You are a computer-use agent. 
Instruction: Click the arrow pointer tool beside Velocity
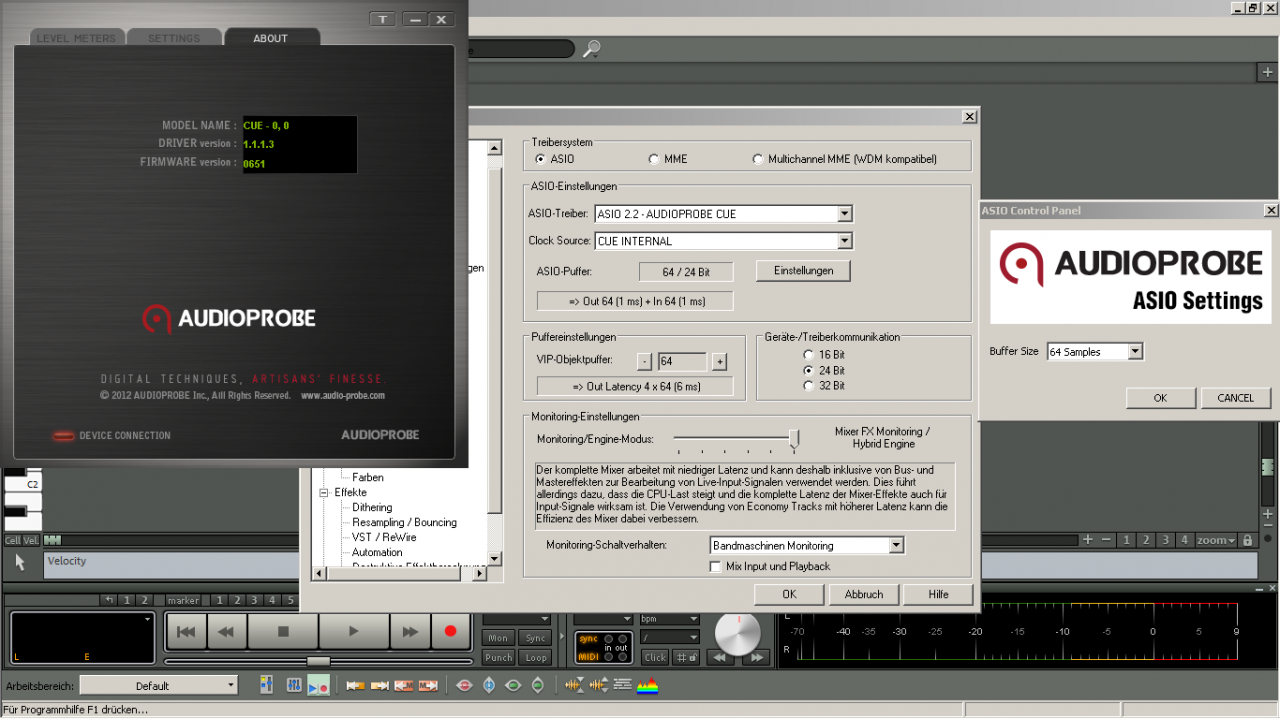click(x=20, y=563)
